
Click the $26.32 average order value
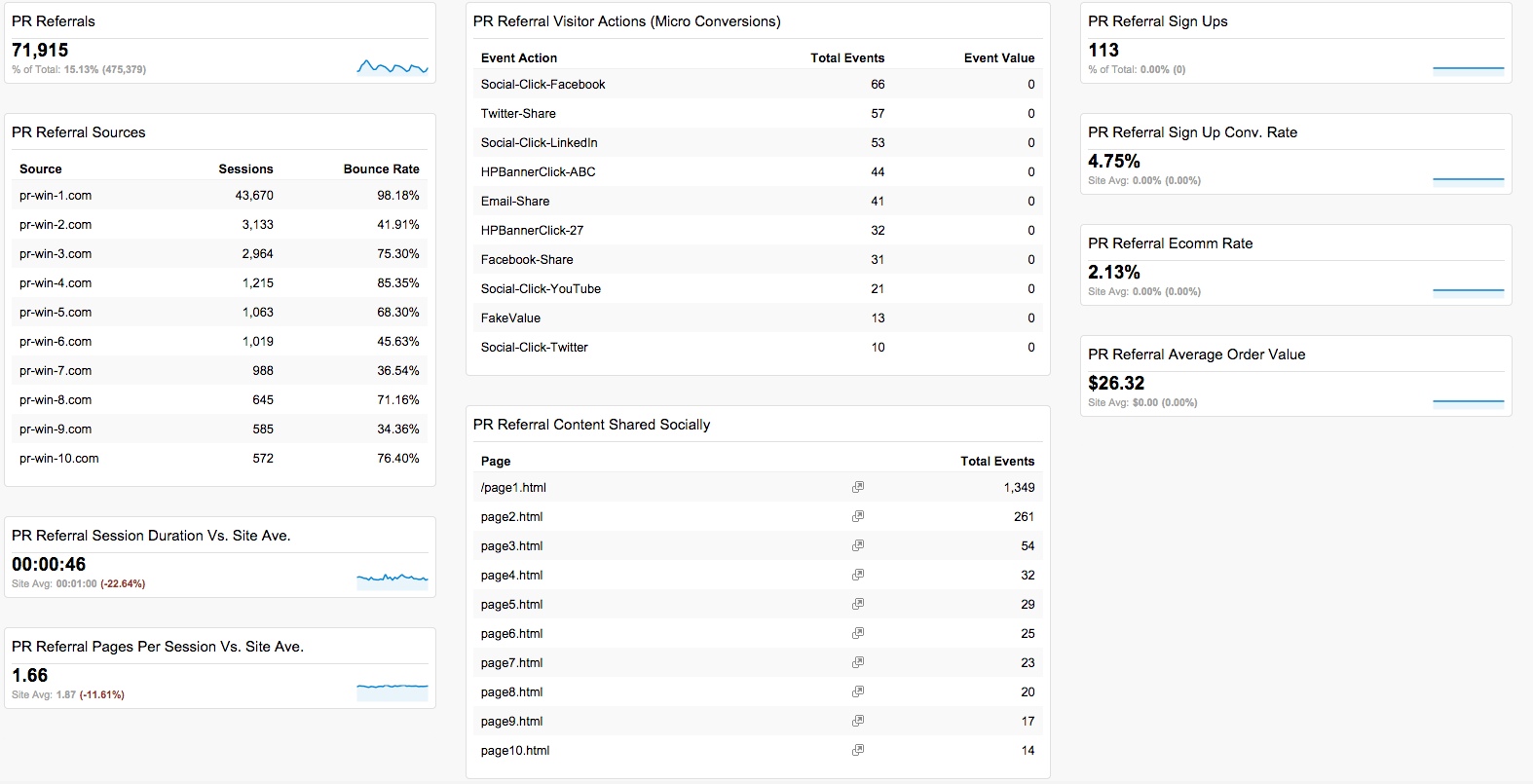(x=1116, y=384)
